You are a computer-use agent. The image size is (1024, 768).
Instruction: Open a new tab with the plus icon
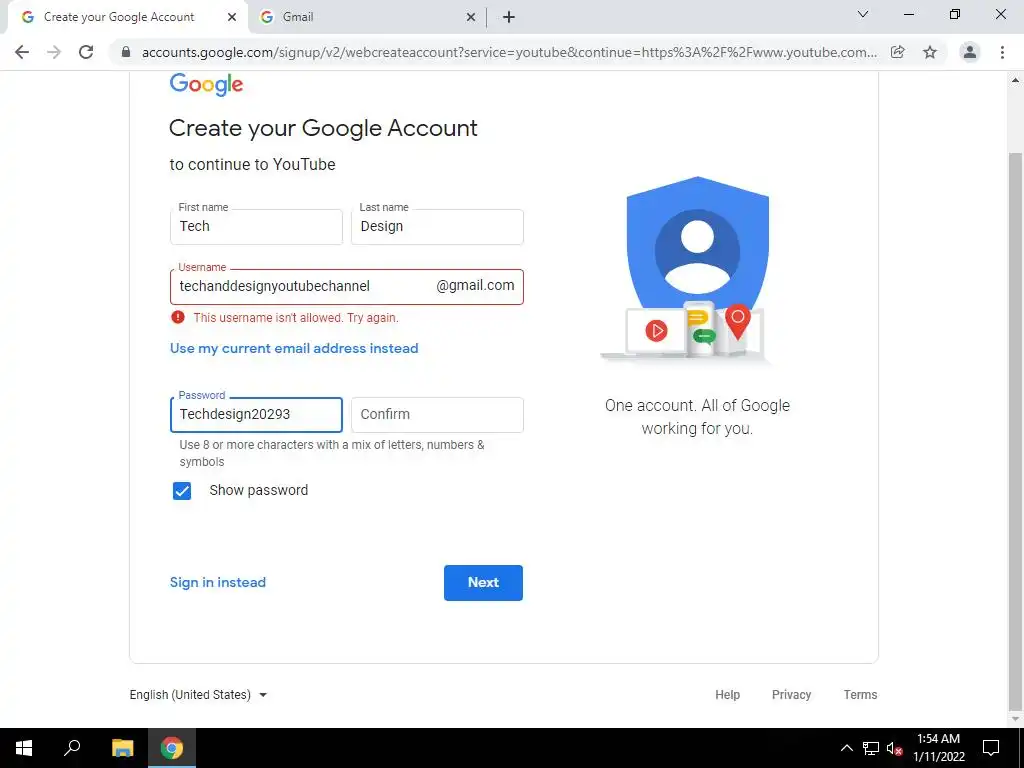pyautogui.click(x=509, y=17)
